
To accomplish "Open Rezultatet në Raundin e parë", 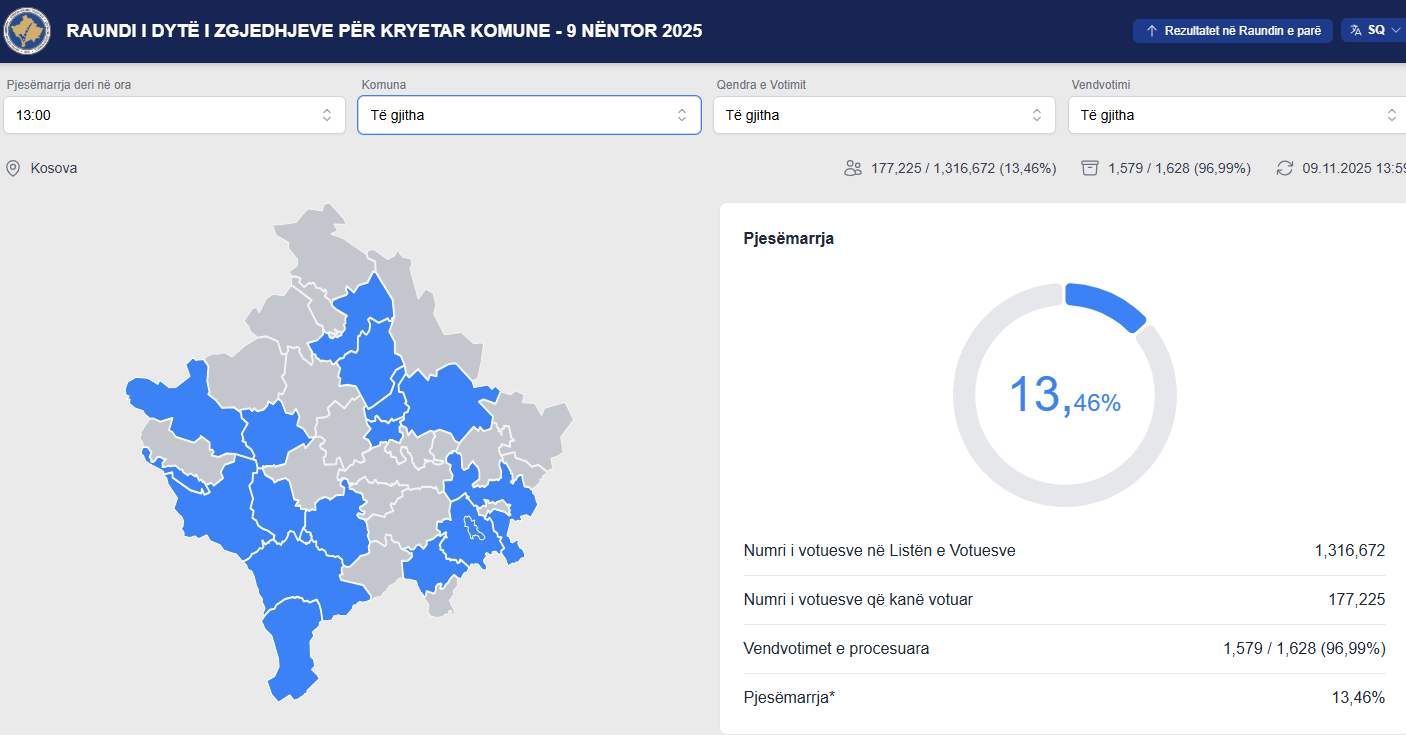I will pyautogui.click(x=1233, y=31).
